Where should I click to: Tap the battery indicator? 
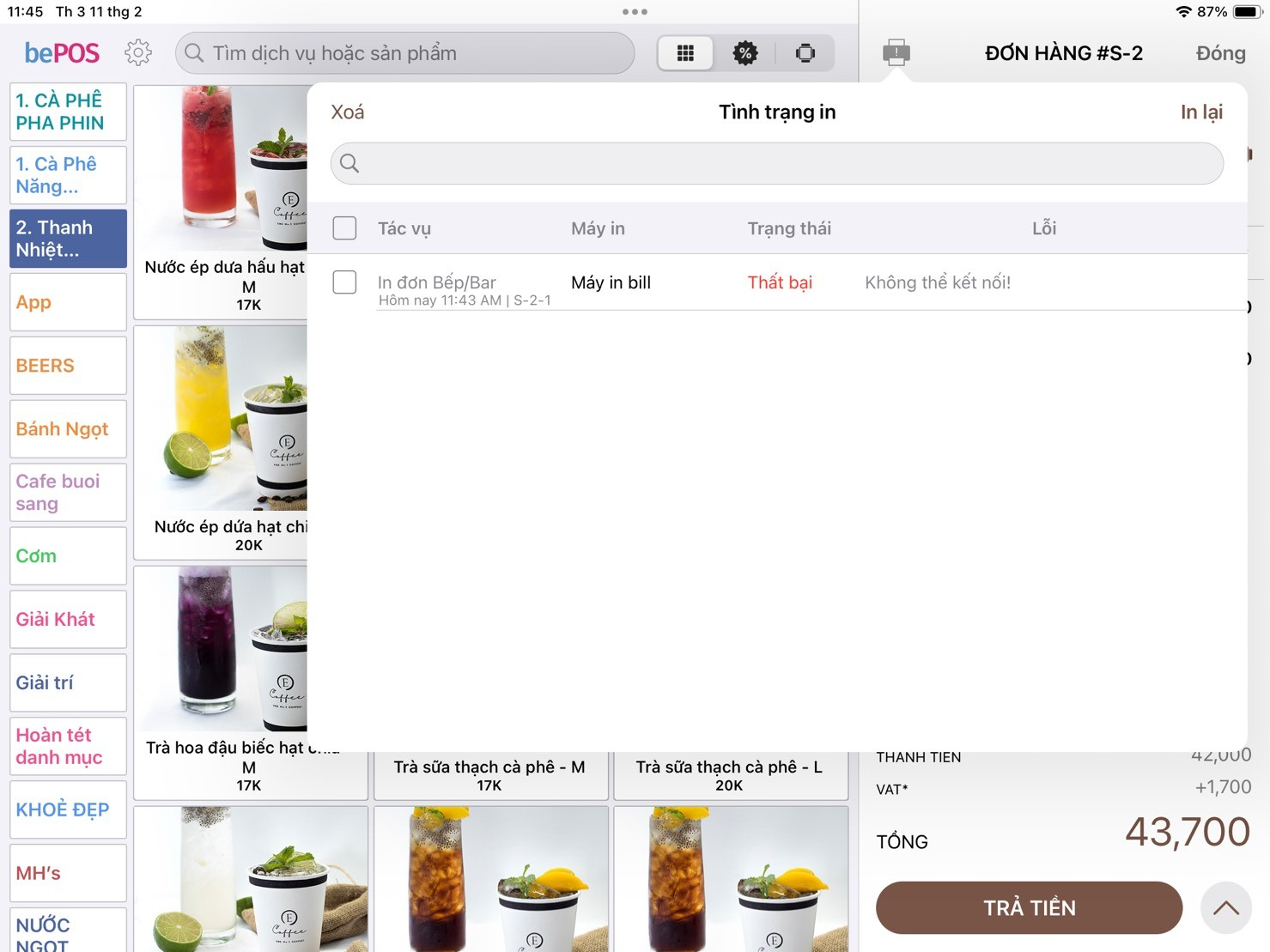(1247, 12)
